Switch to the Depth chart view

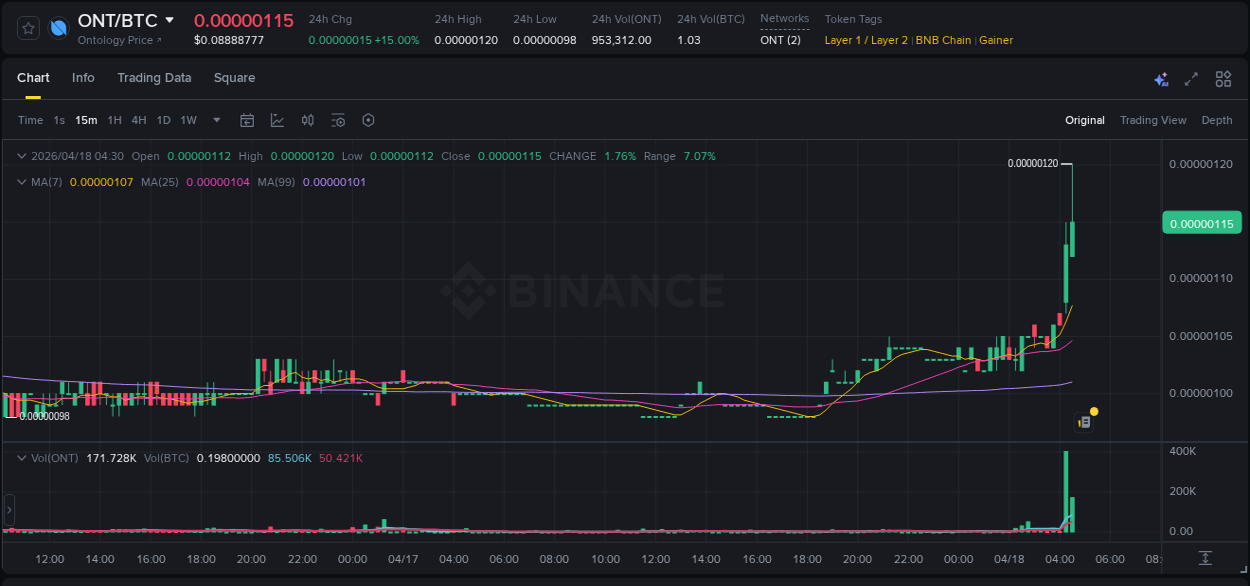click(1217, 120)
